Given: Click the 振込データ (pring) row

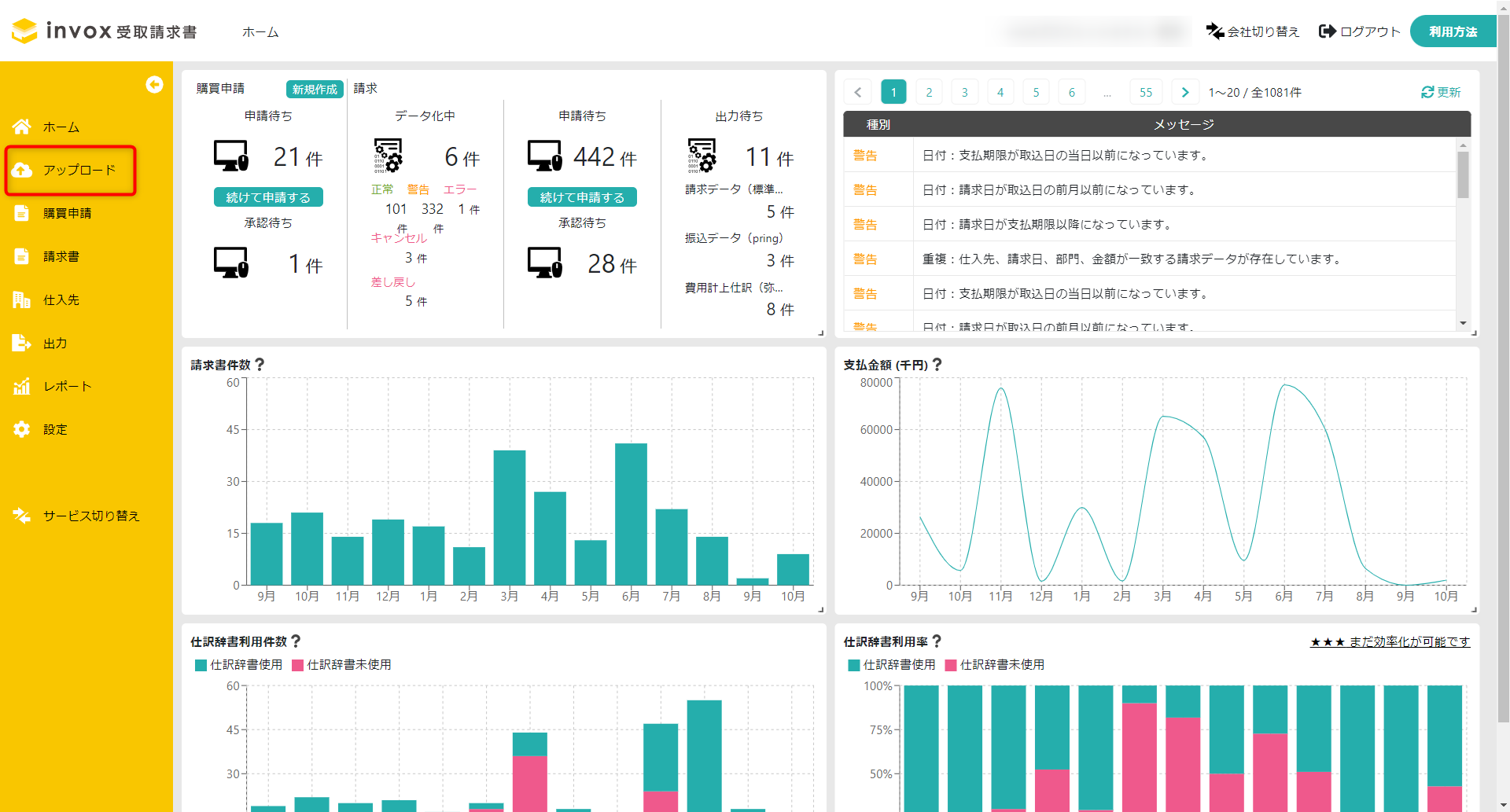Looking at the screenshot, I should point(739,249).
